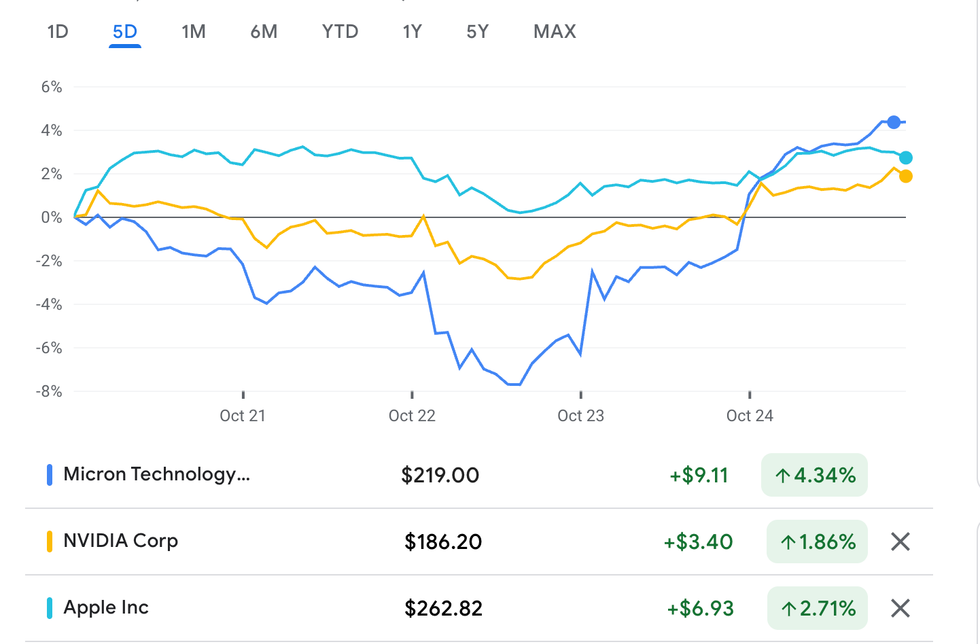The width and height of the screenshot is (980, 644).
Task: Click Apple's cyan chart endpoint dot
Action: pos(905,157)
